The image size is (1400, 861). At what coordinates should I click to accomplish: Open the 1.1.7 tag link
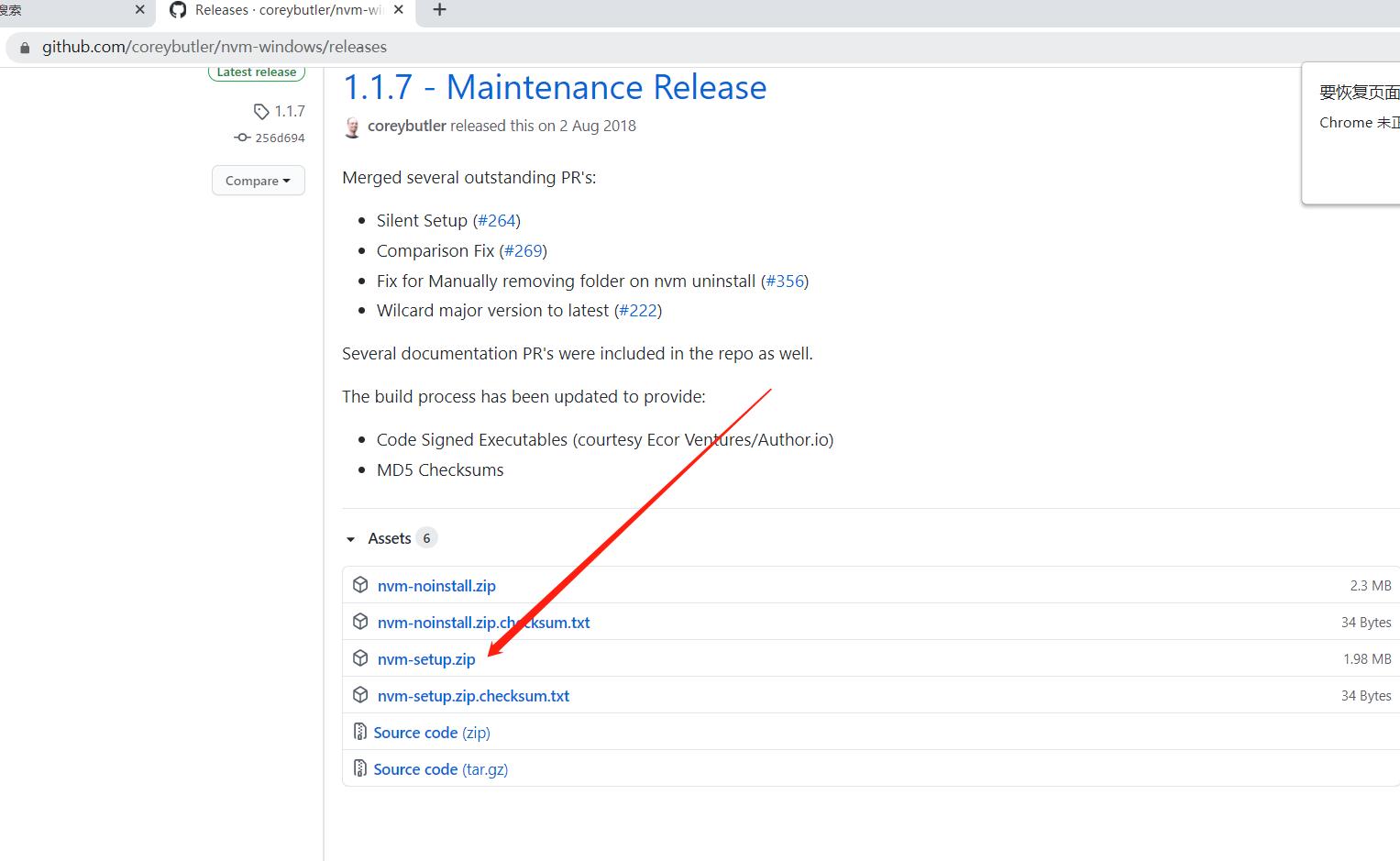(x=290, y=111)
